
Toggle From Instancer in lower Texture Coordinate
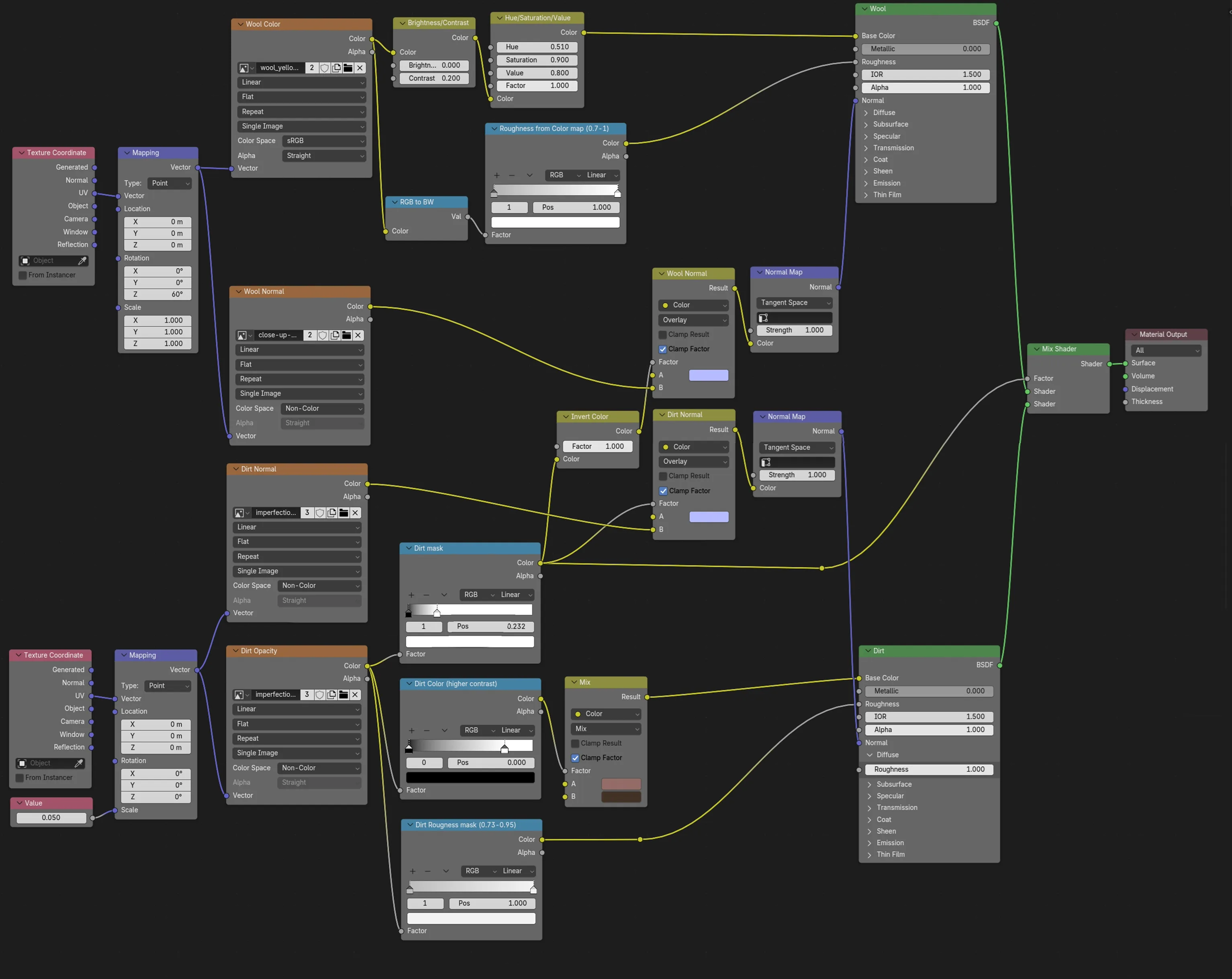point(19,778)
